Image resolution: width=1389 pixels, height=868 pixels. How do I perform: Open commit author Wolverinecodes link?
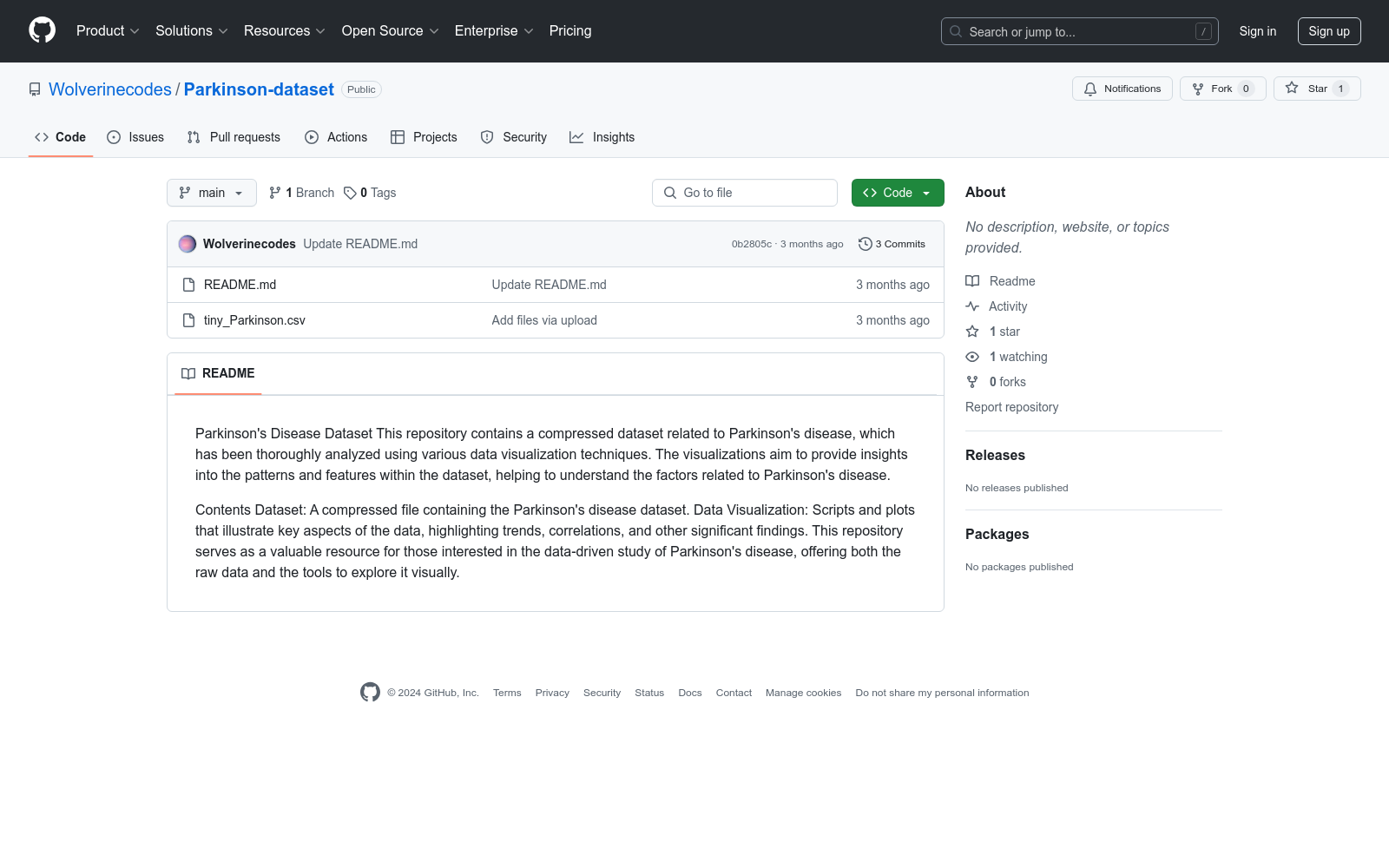249,244
